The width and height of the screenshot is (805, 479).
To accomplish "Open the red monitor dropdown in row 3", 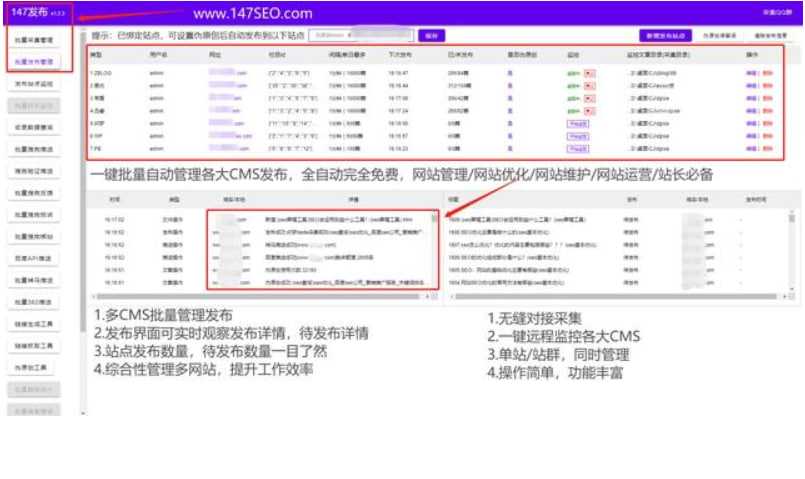I will 589,98.
